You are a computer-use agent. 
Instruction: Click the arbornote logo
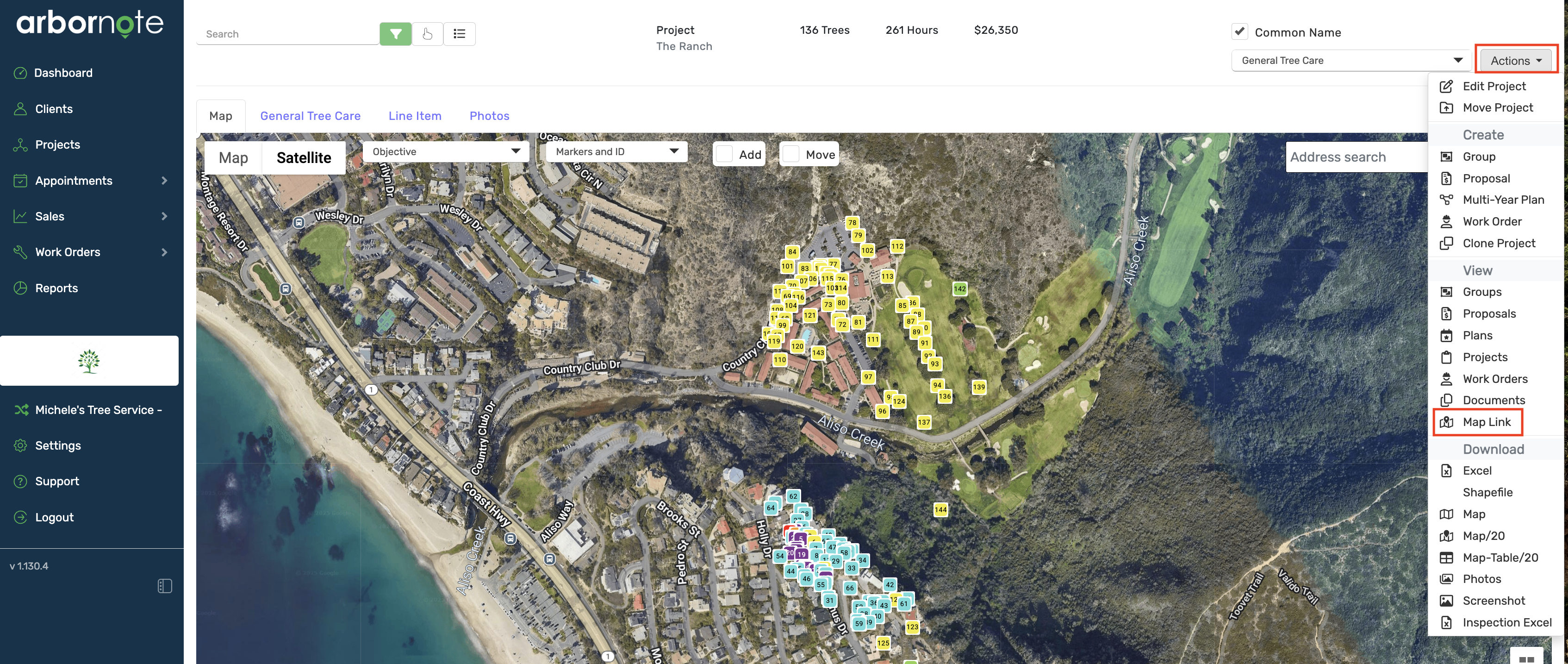click(x=90, y=24)
